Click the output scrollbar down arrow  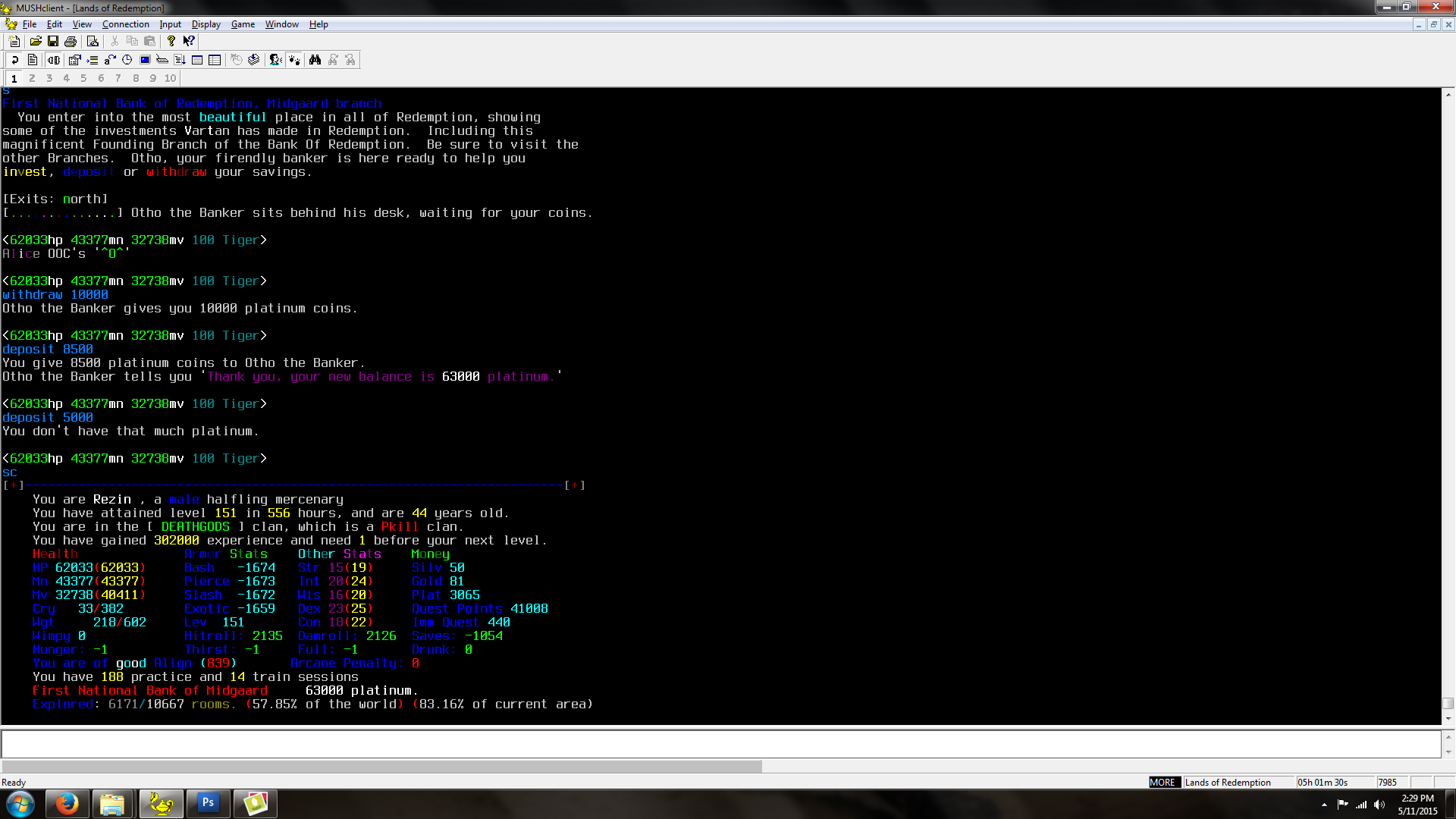(x=1448, y=718)
